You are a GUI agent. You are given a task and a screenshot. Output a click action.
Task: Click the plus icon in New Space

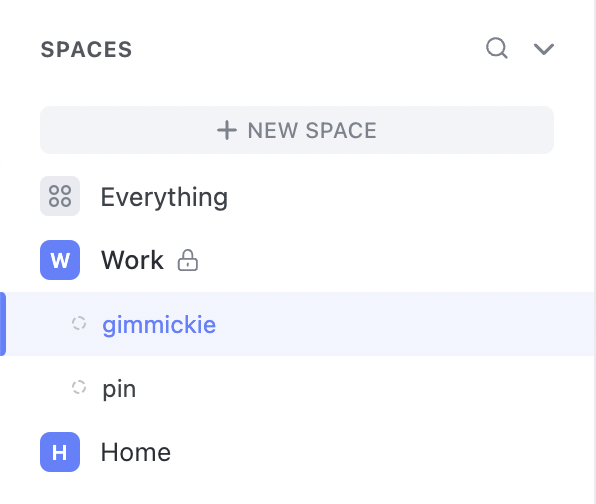pyautogui.click(x=227, y=130)
